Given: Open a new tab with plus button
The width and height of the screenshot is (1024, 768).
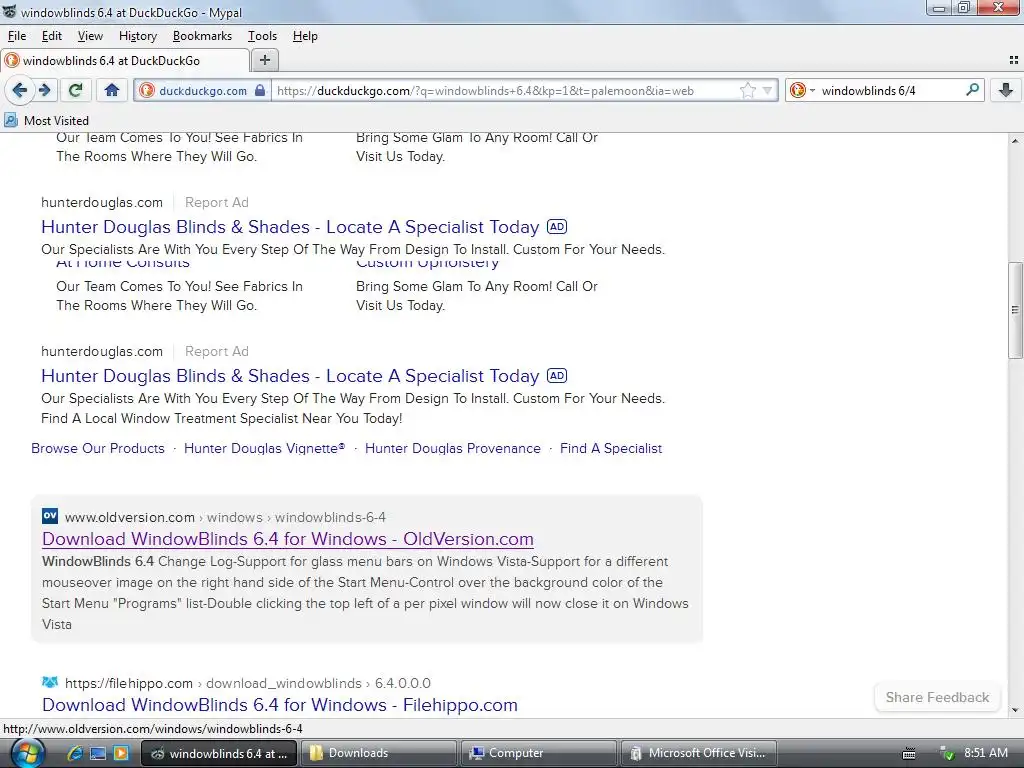Looking at the screenshot, I should (264, 60).
